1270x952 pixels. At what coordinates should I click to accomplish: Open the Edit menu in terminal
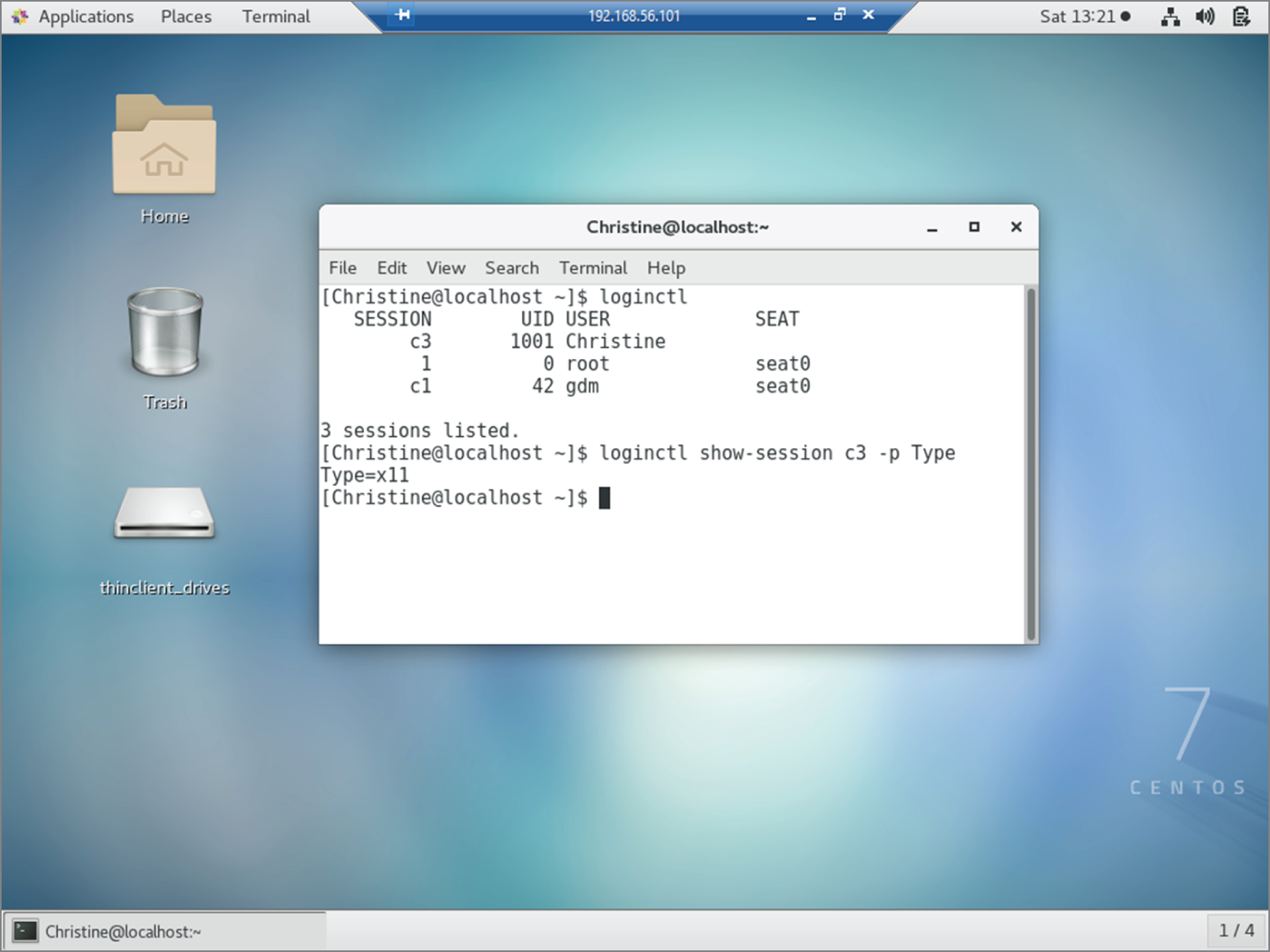(392, 268)
